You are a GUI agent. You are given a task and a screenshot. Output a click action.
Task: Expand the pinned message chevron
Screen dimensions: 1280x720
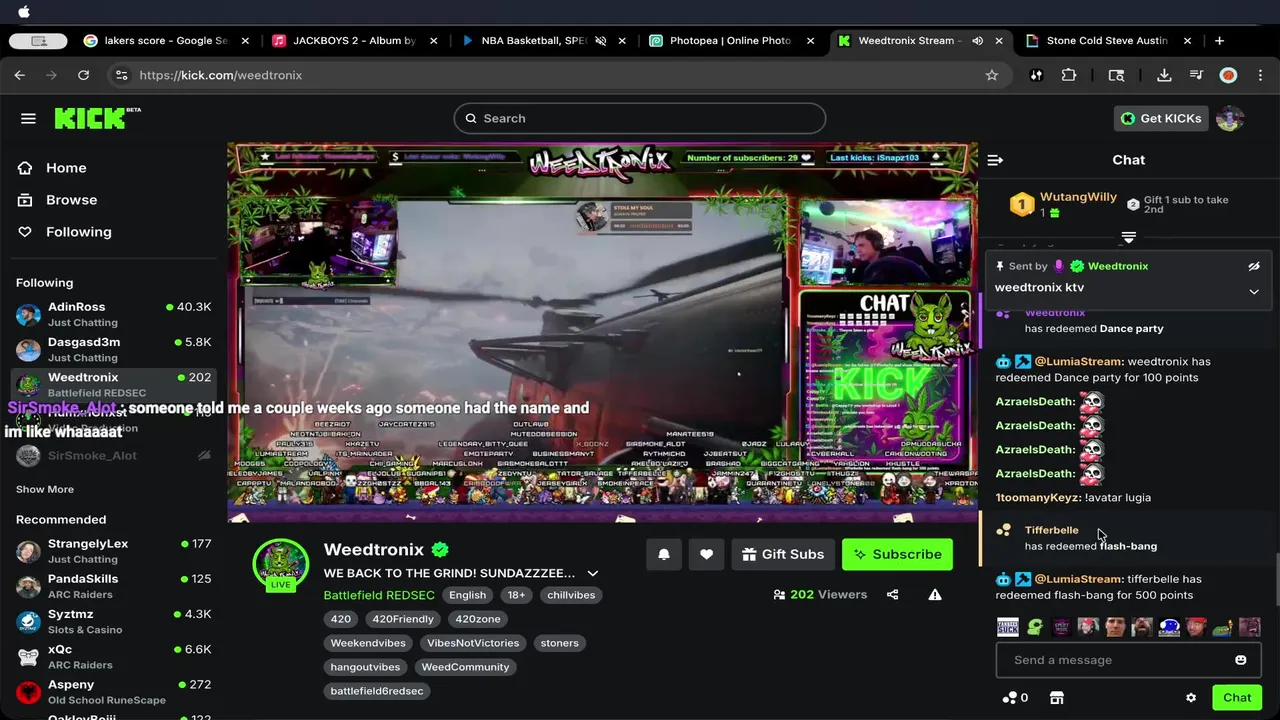coord(1254,291)
